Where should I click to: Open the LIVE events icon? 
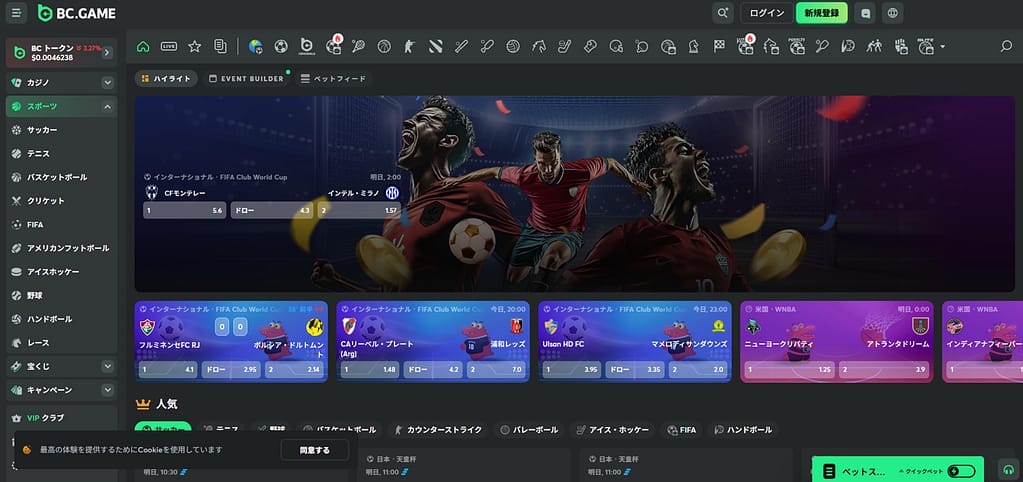pos(169,46)
